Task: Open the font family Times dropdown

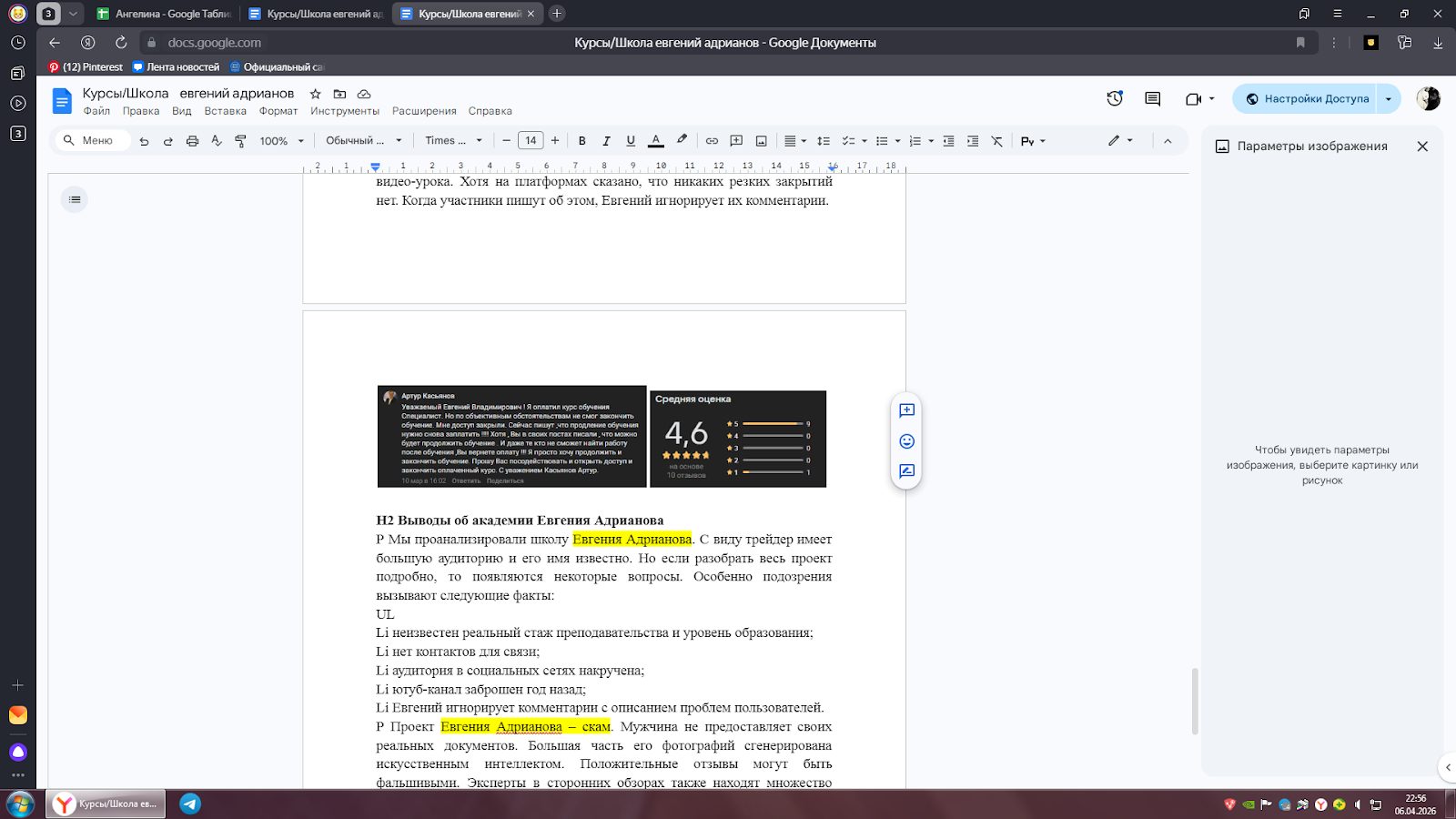Action: coord(453,141)
